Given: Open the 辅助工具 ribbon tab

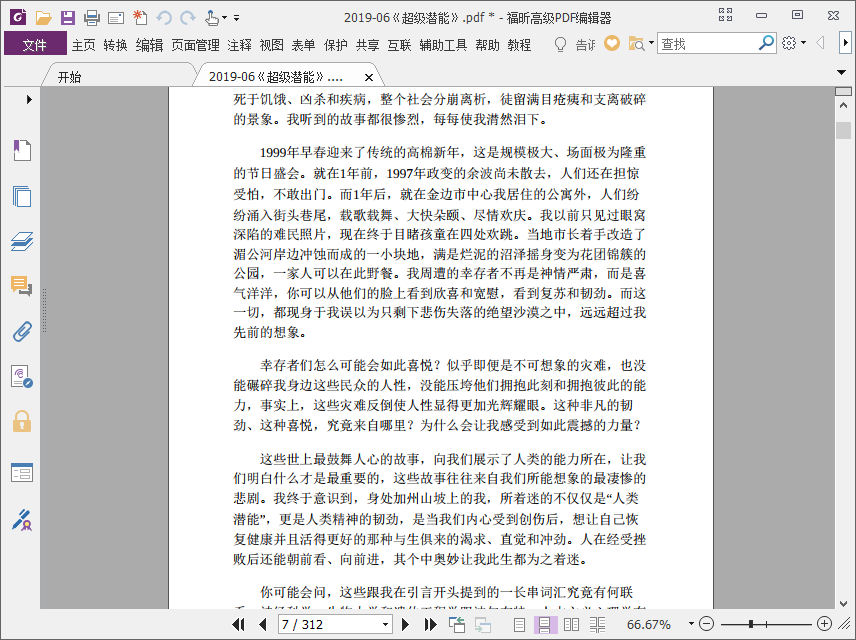Looking at the screenshot, I should click(443, 45).
